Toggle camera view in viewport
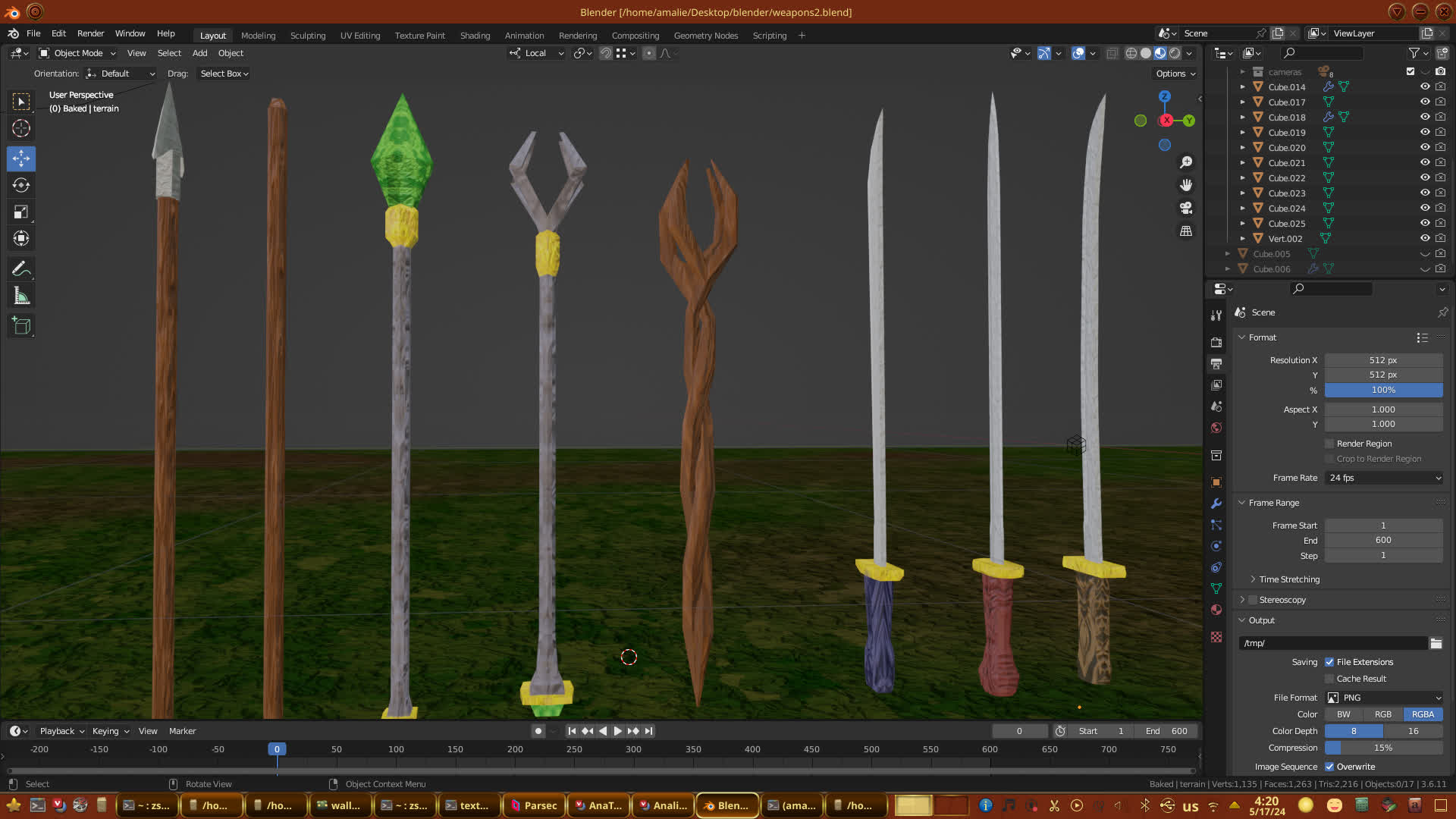 point(1186,208)
